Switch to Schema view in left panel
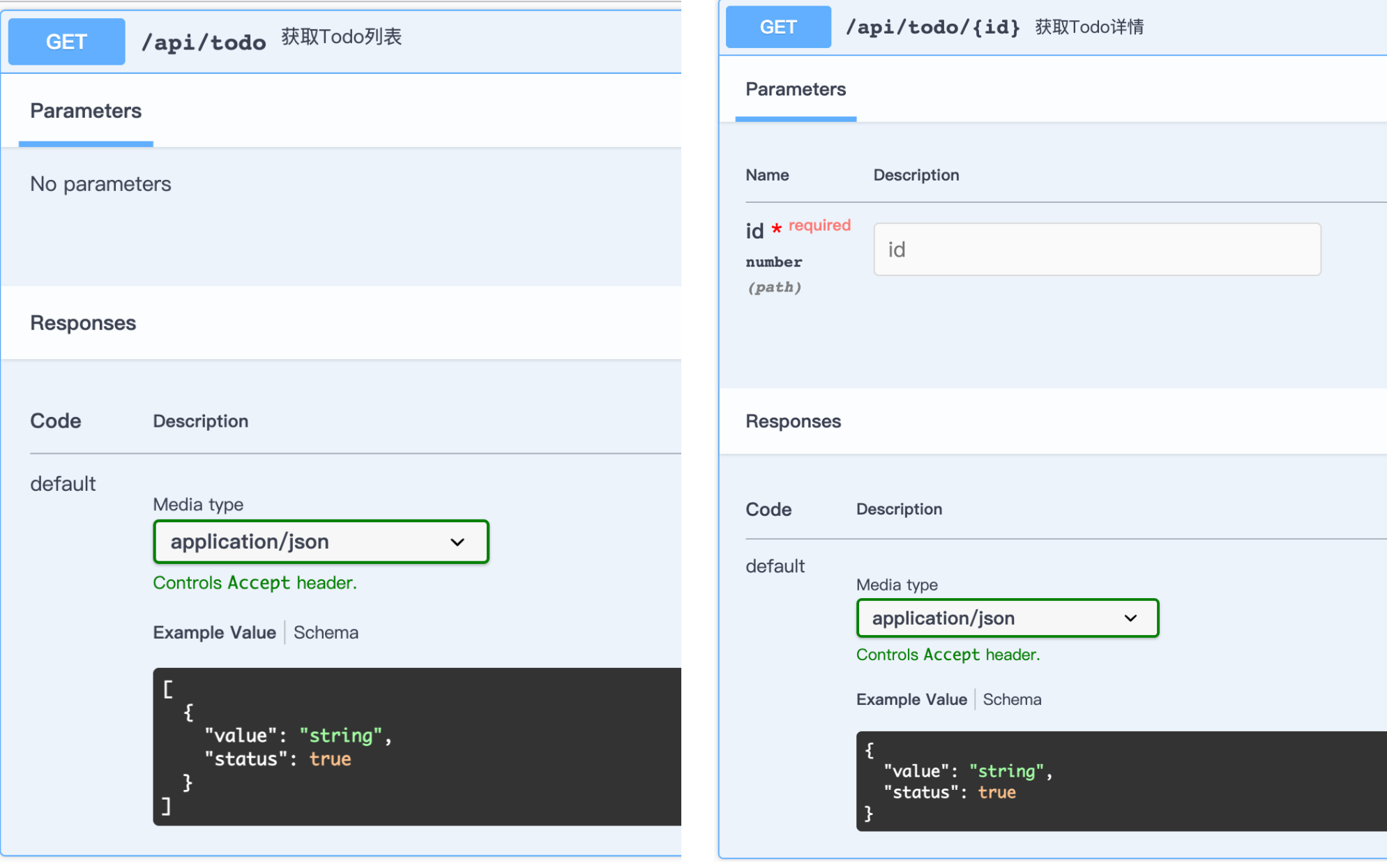 coord(326,632)
